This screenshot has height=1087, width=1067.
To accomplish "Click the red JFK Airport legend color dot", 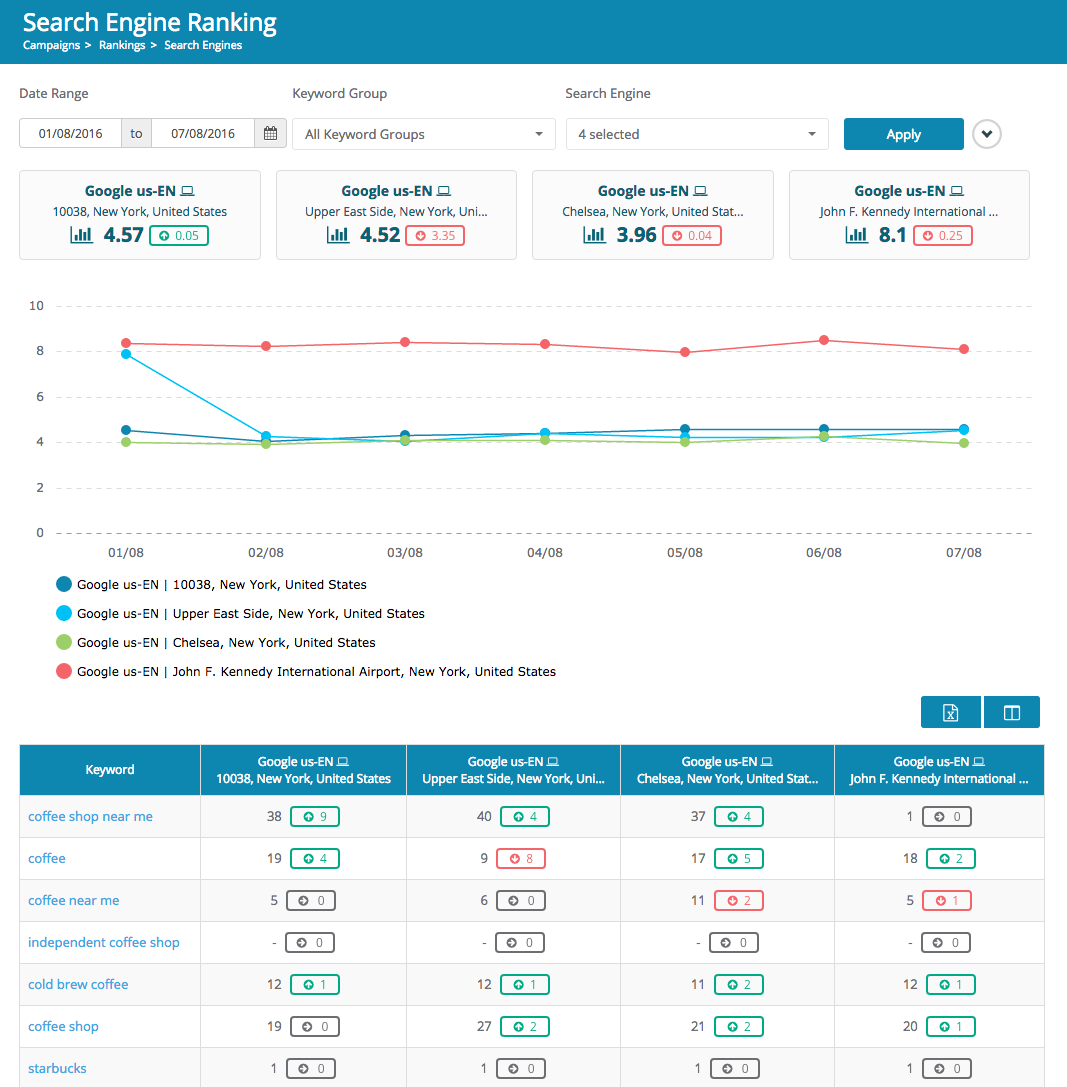I will click(x=65, y=672).
